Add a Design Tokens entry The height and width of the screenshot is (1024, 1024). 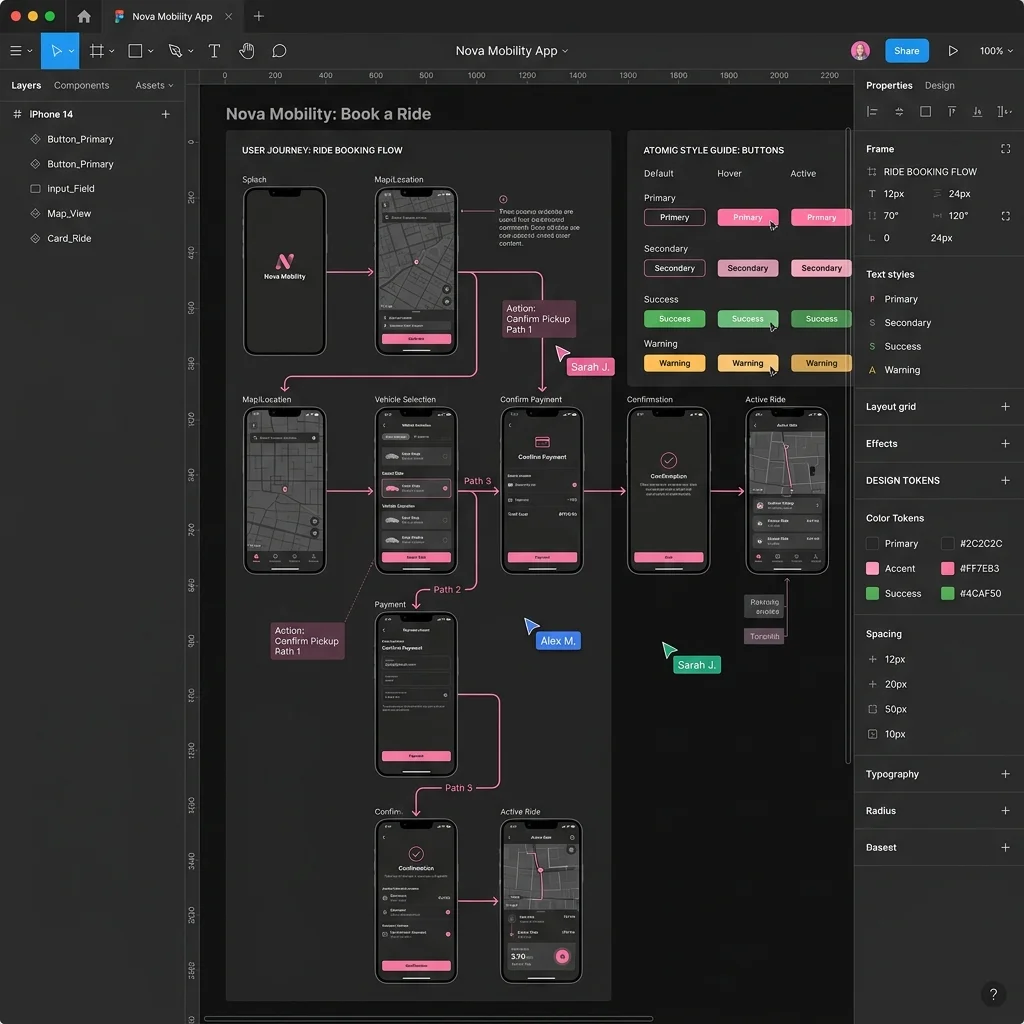pos(1005,480)
